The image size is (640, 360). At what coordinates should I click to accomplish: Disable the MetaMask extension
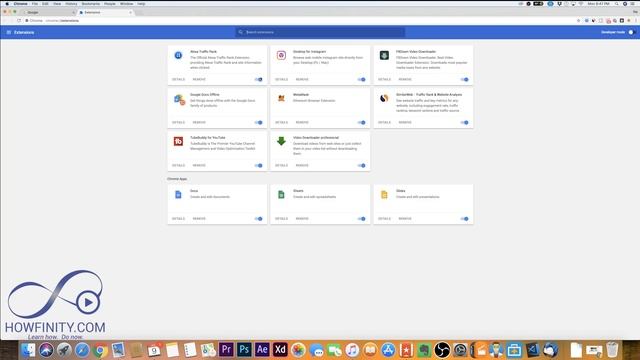[362, 122]
